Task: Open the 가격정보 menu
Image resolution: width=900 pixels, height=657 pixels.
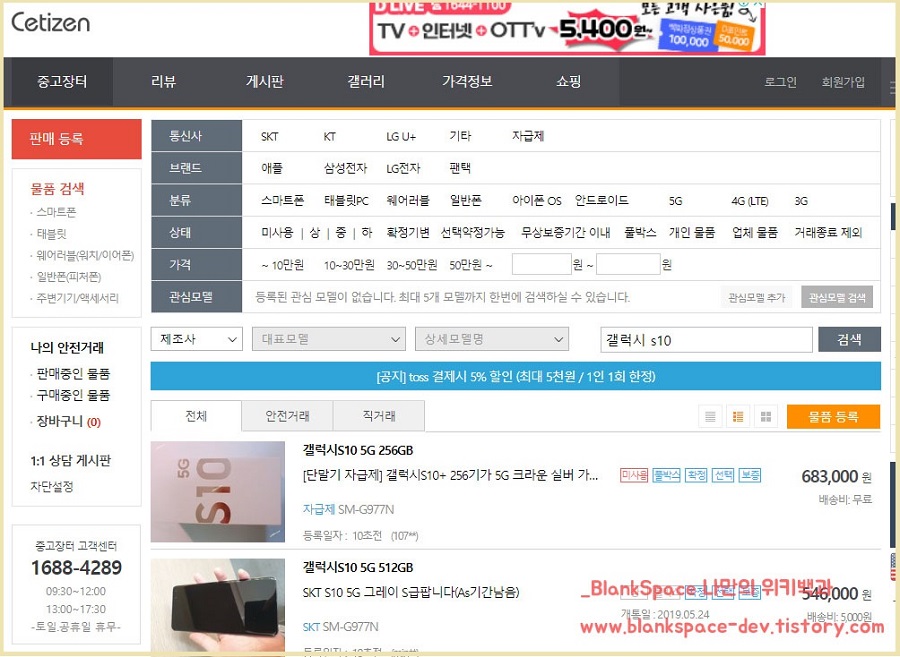Action: click(x=467, y=81)
